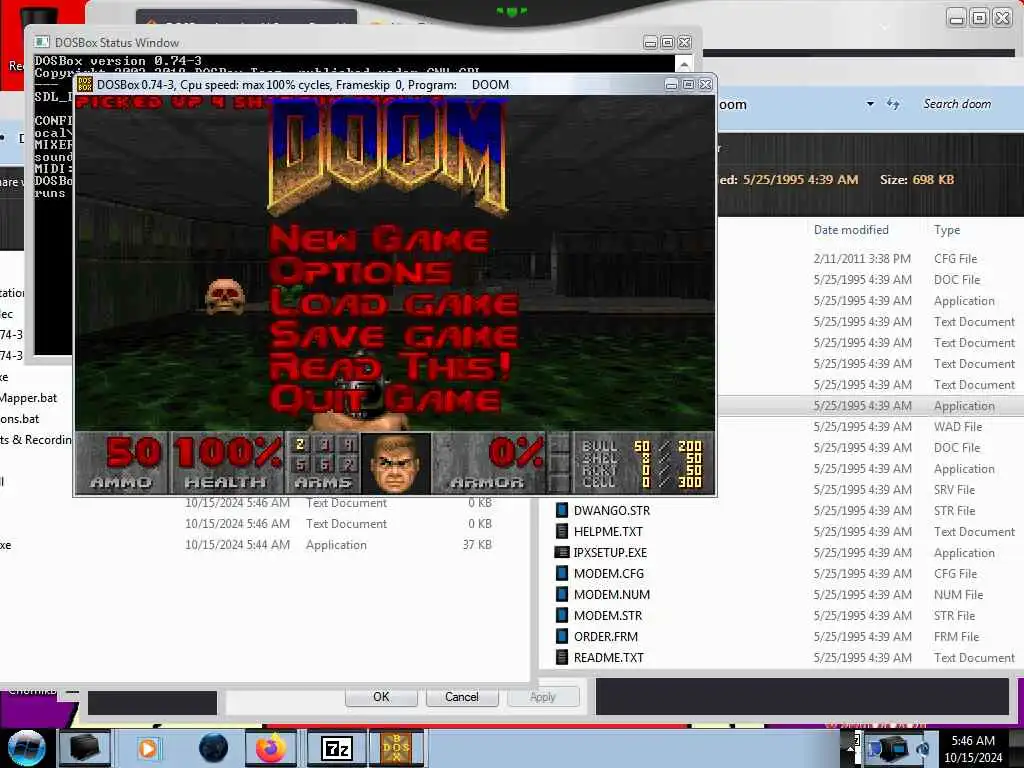The height and width of the screenshot is (768, 1024).
Task: Click the DWANGO.STR file icon
Action: pyautogui.click(x=561, y=510)
